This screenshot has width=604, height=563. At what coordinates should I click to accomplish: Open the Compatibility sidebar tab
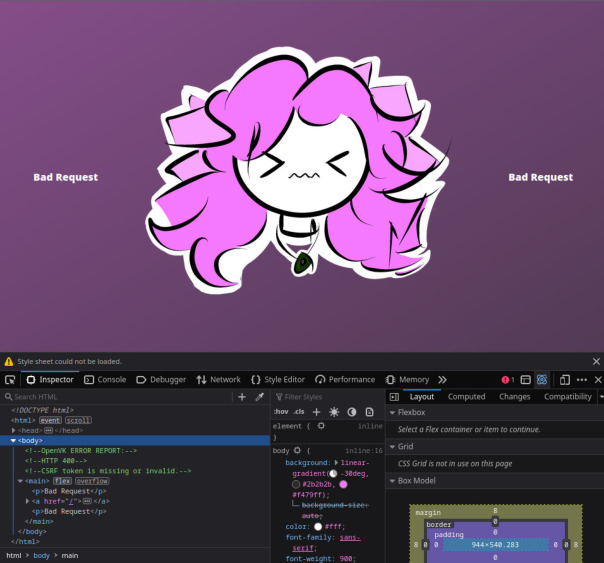(567, 397)
